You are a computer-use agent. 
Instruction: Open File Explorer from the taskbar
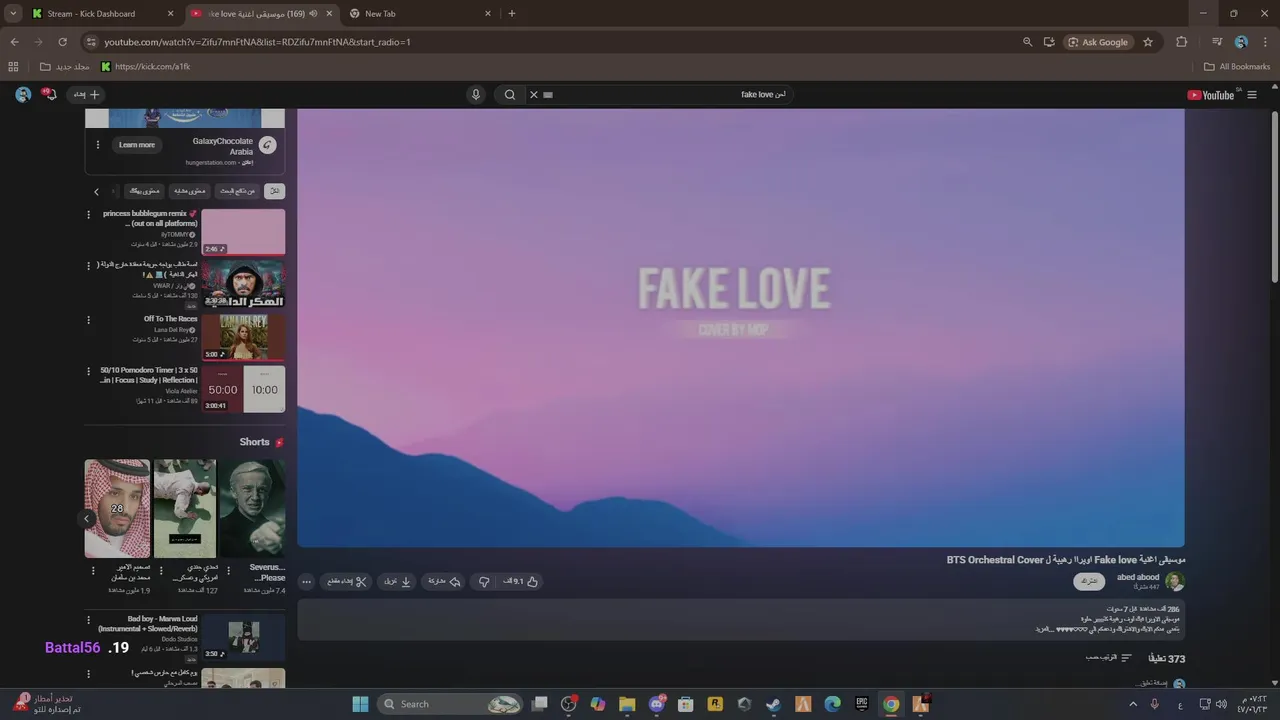(x=627, y=704)
